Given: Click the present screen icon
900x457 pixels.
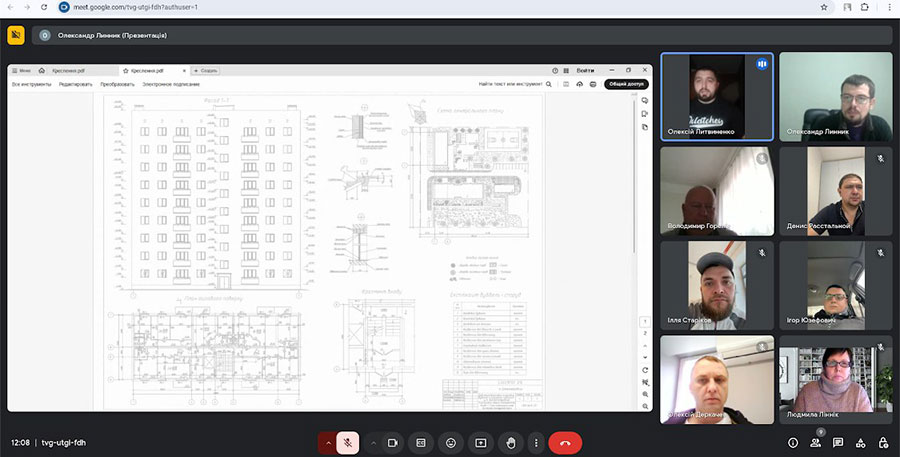Looking at the screenshot, I should pyautogui.click(x=480, y=442).
